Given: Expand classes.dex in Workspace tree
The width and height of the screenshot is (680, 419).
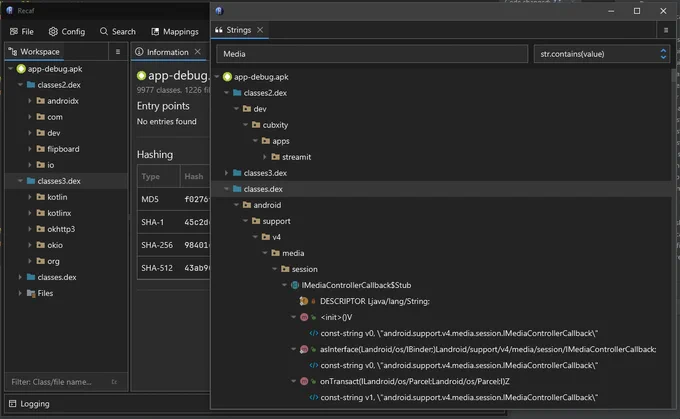Looking at the screenshot, I should coord(20,277).
